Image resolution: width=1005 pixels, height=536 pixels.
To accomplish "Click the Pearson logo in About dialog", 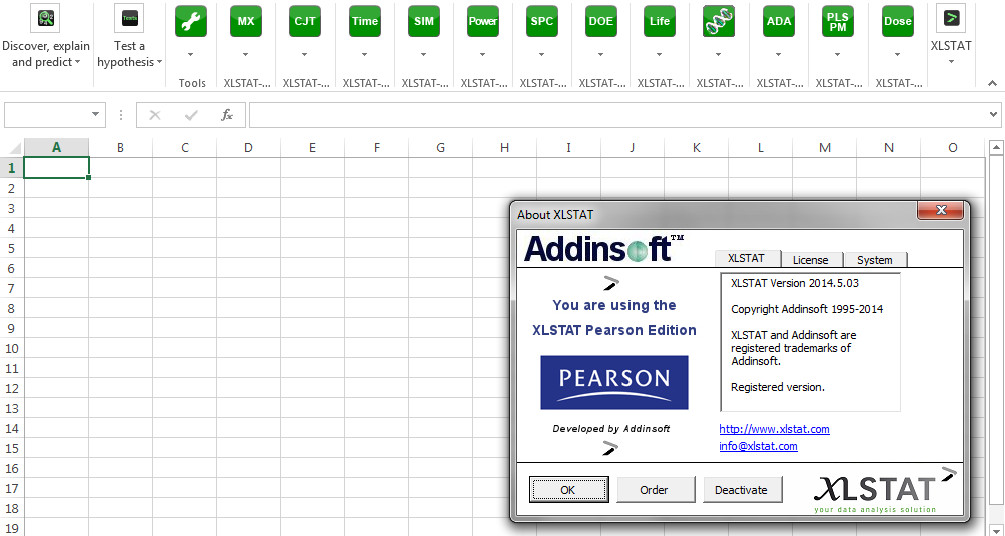I will coord(614,383).
